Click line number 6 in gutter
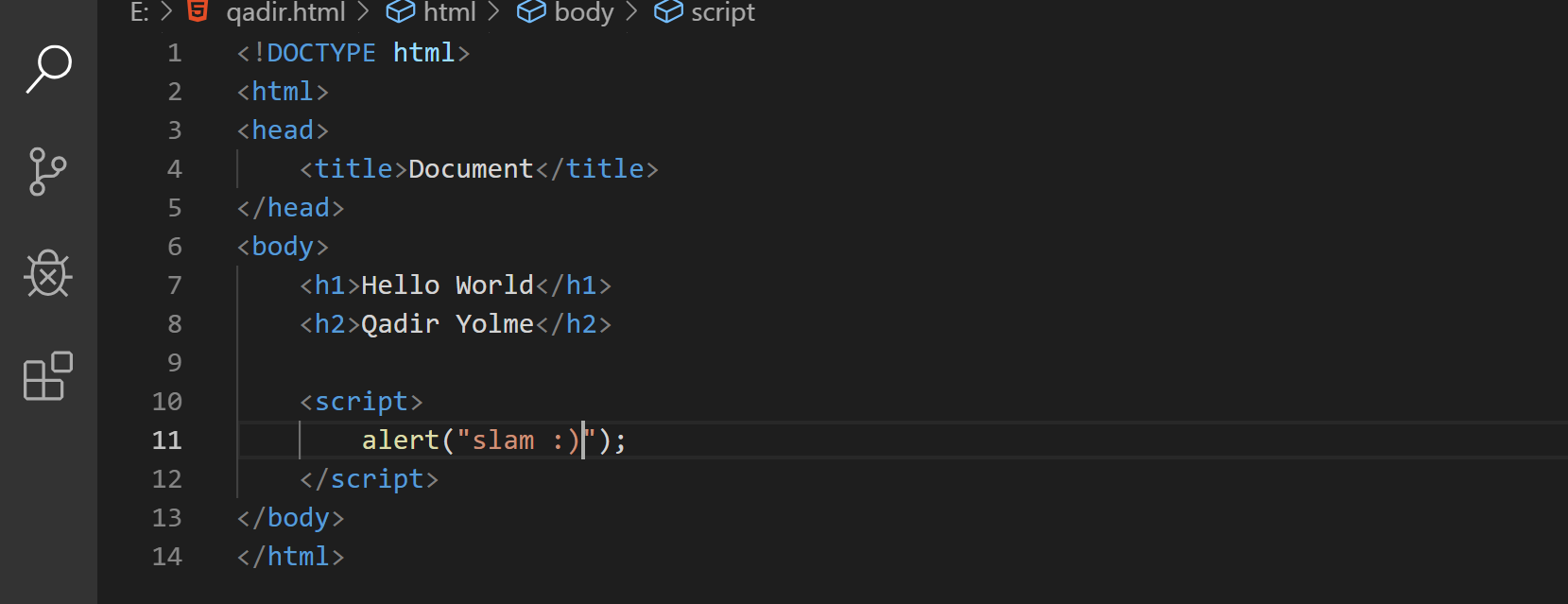The image size is (1568, 604). click(x=175, y=247)
